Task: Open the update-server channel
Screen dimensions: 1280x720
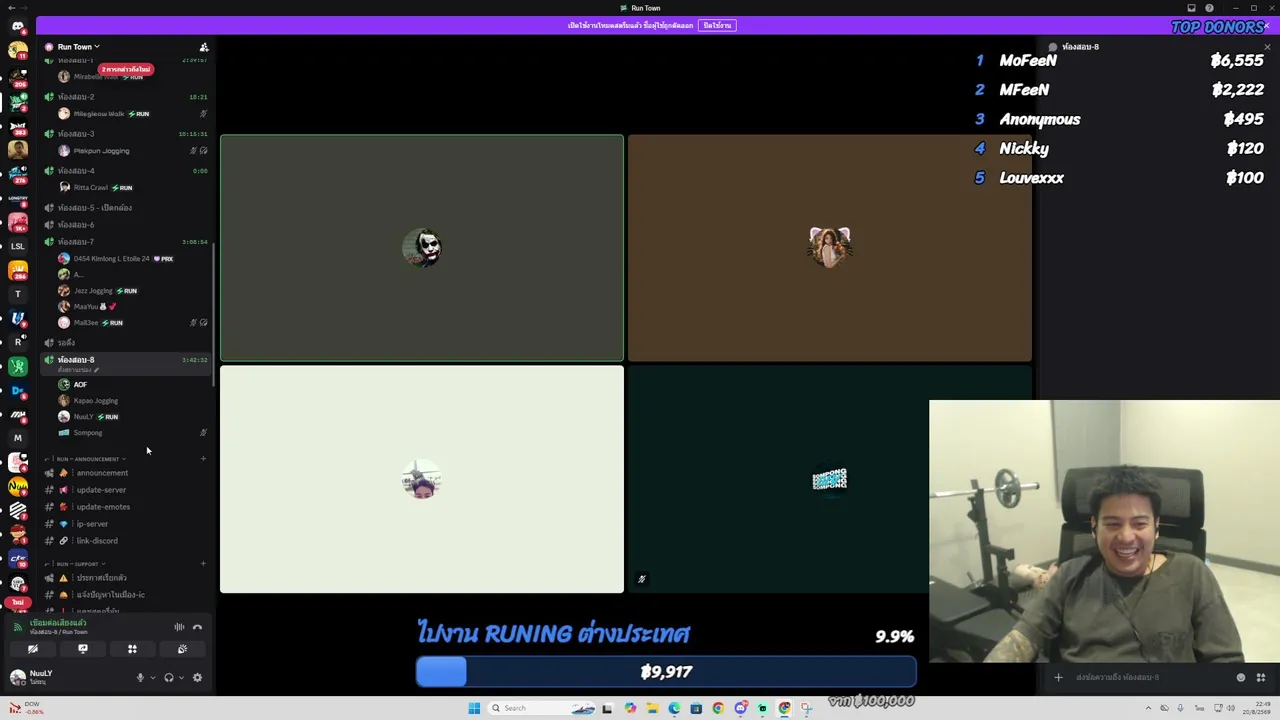Action: [x=102, y=490]
